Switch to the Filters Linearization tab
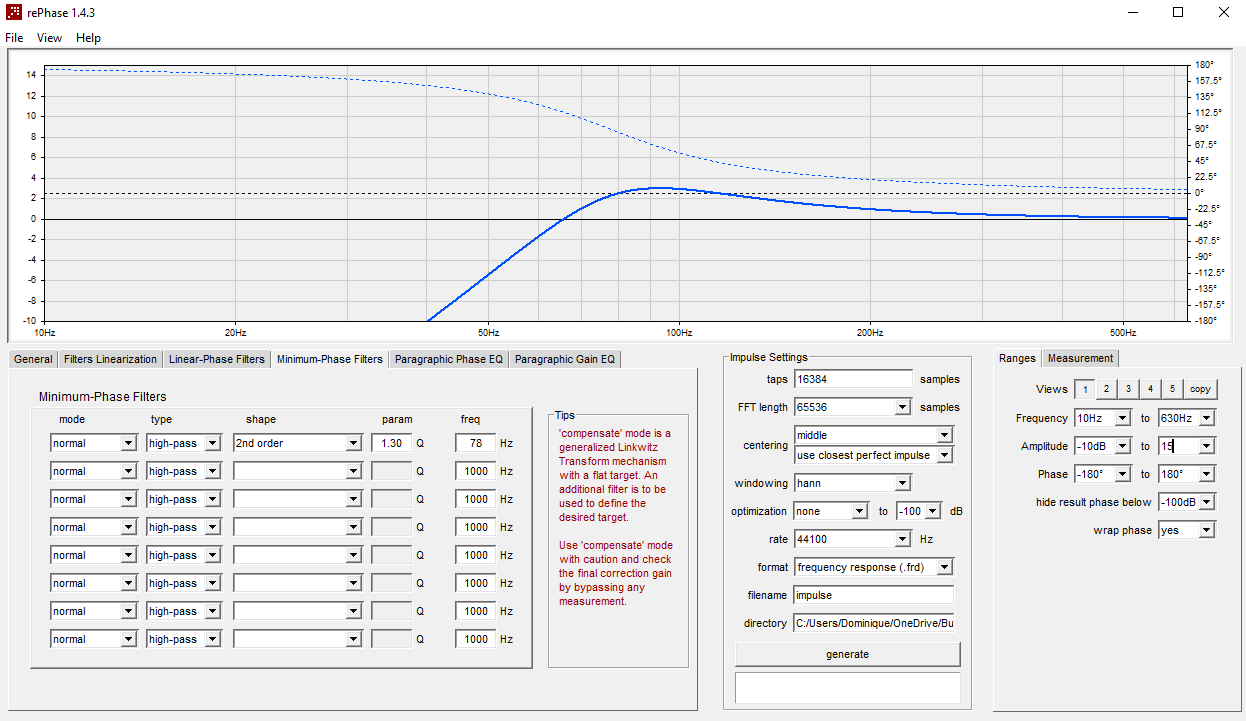The height and width of the screenshot is (721, 1246). click(x=110, y=359)
